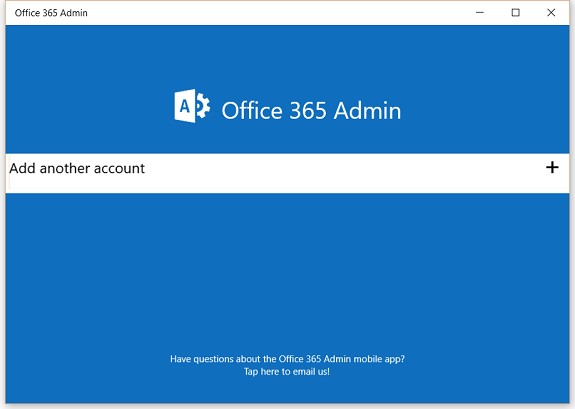This screenshot has height=409, width=575.
Task: Click the plus icon to add account
Action: [552, 168]
